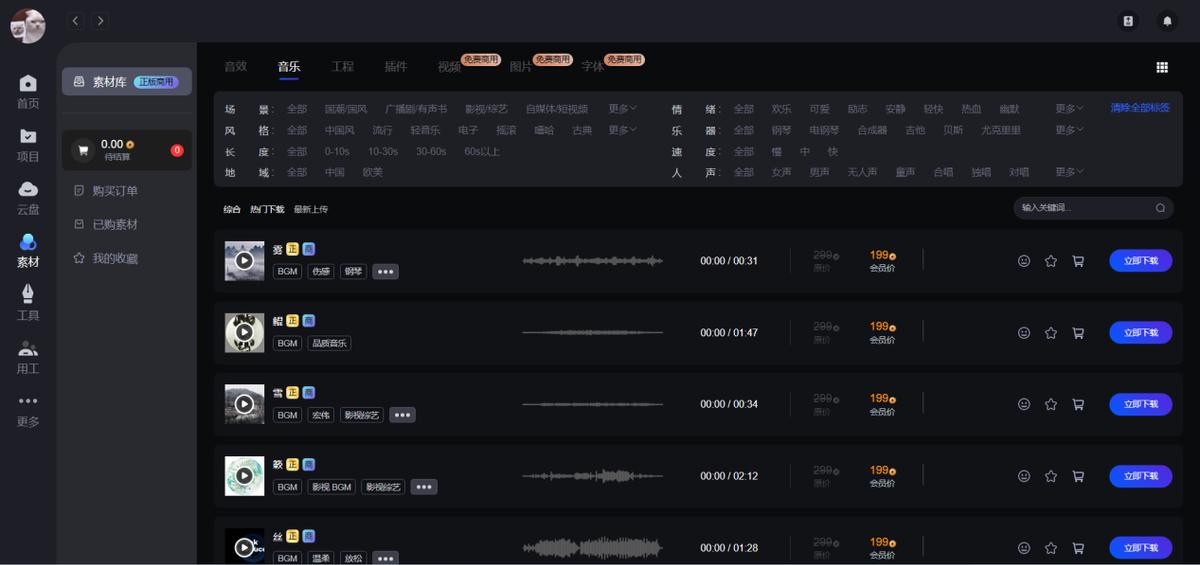The width and height of the screenshot is (1200, 565).
Task: Expand 更多 in the 风格 row
Action: [x=622, y=130]
